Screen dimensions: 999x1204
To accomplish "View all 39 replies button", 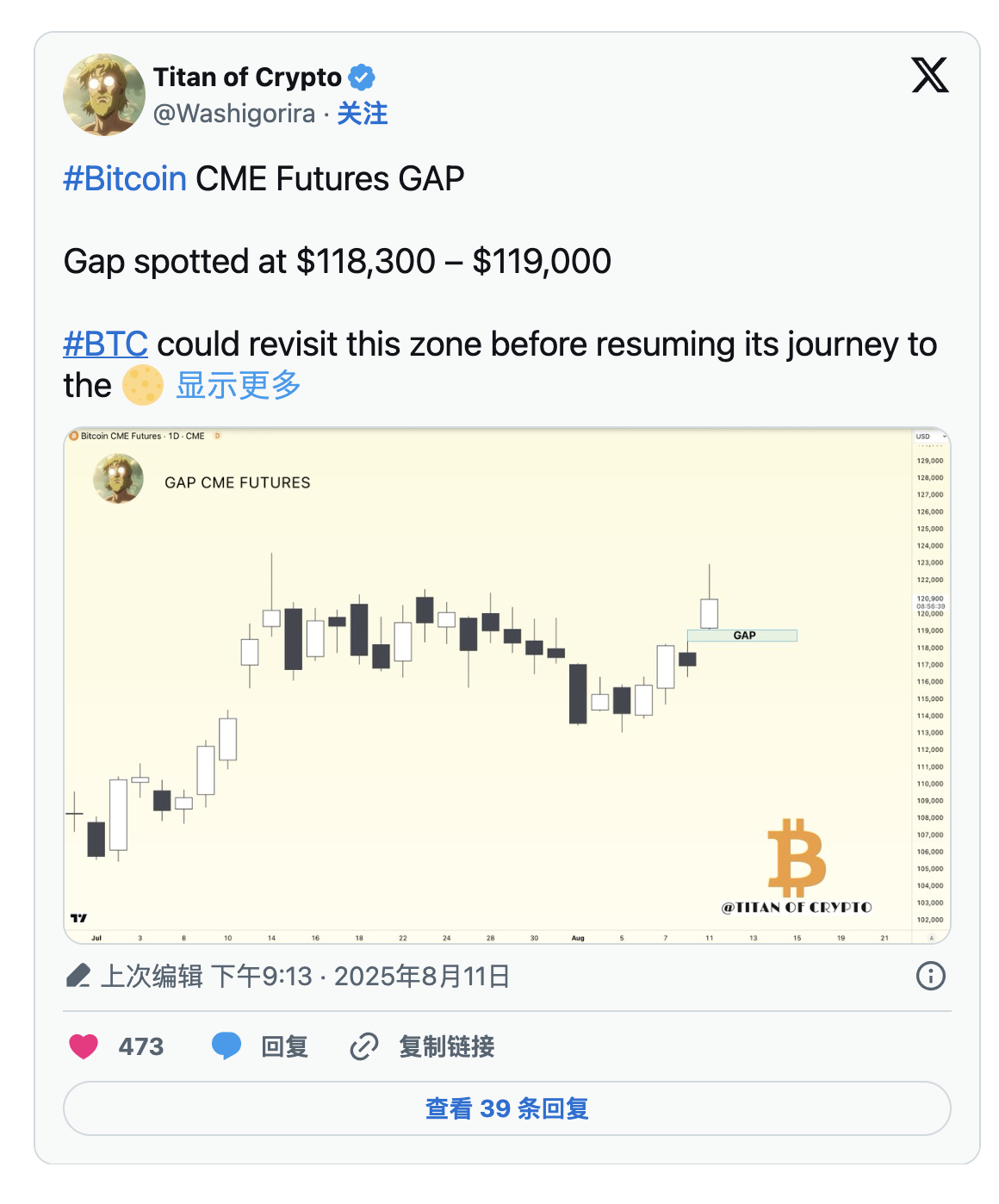I will (506, 1108).
